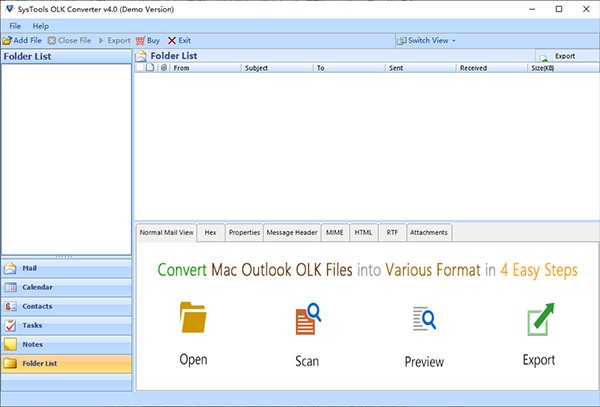Click the Preview magnifier icon
Image resolution: width=600 pixels, height=407 pixels.
[424, 318]
